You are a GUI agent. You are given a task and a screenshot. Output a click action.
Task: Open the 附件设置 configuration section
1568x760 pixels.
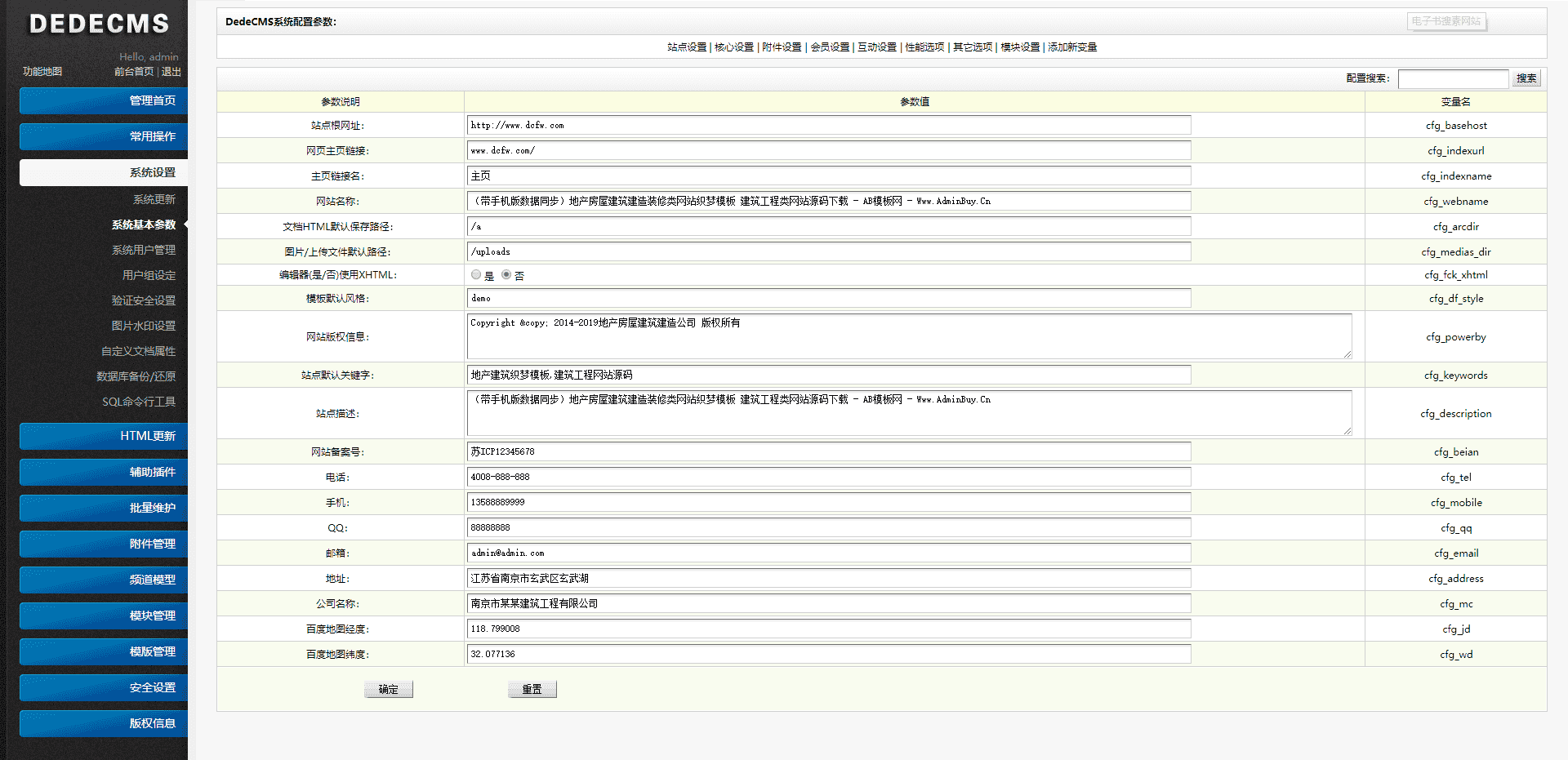[x=781, y=47]
